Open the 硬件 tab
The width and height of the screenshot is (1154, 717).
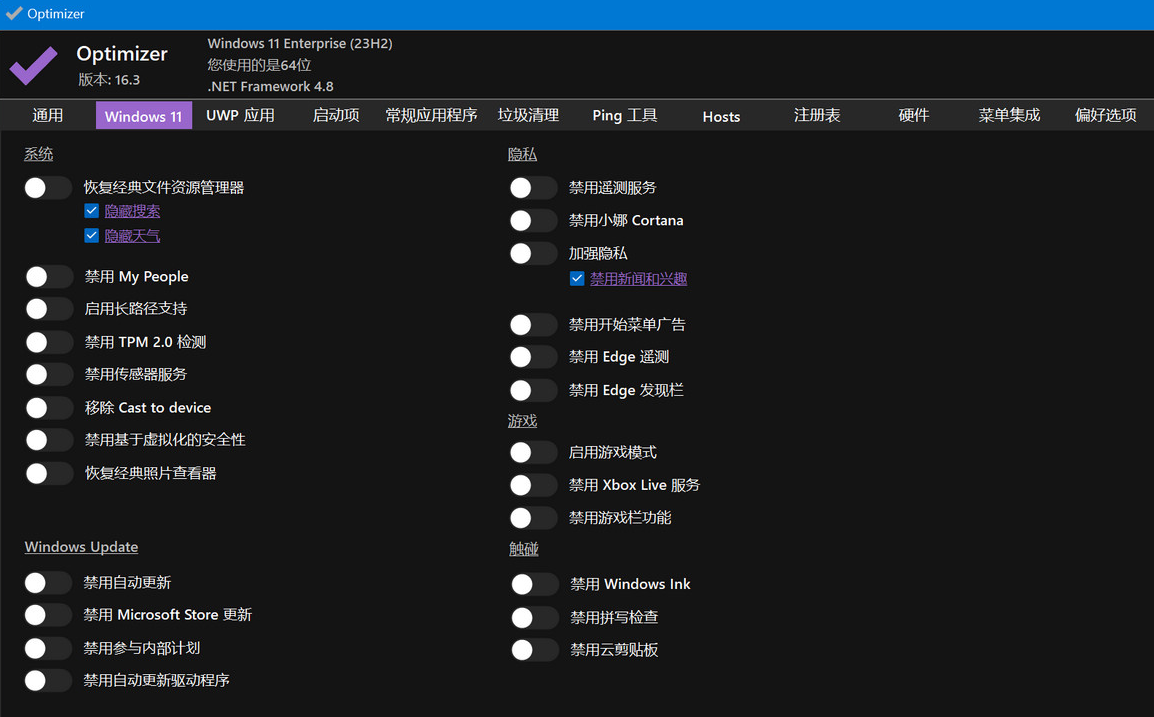tap(913, 116)
